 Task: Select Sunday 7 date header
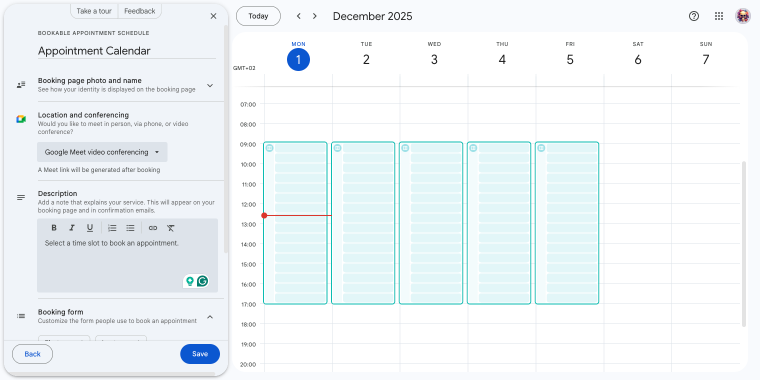pos(706,60)
